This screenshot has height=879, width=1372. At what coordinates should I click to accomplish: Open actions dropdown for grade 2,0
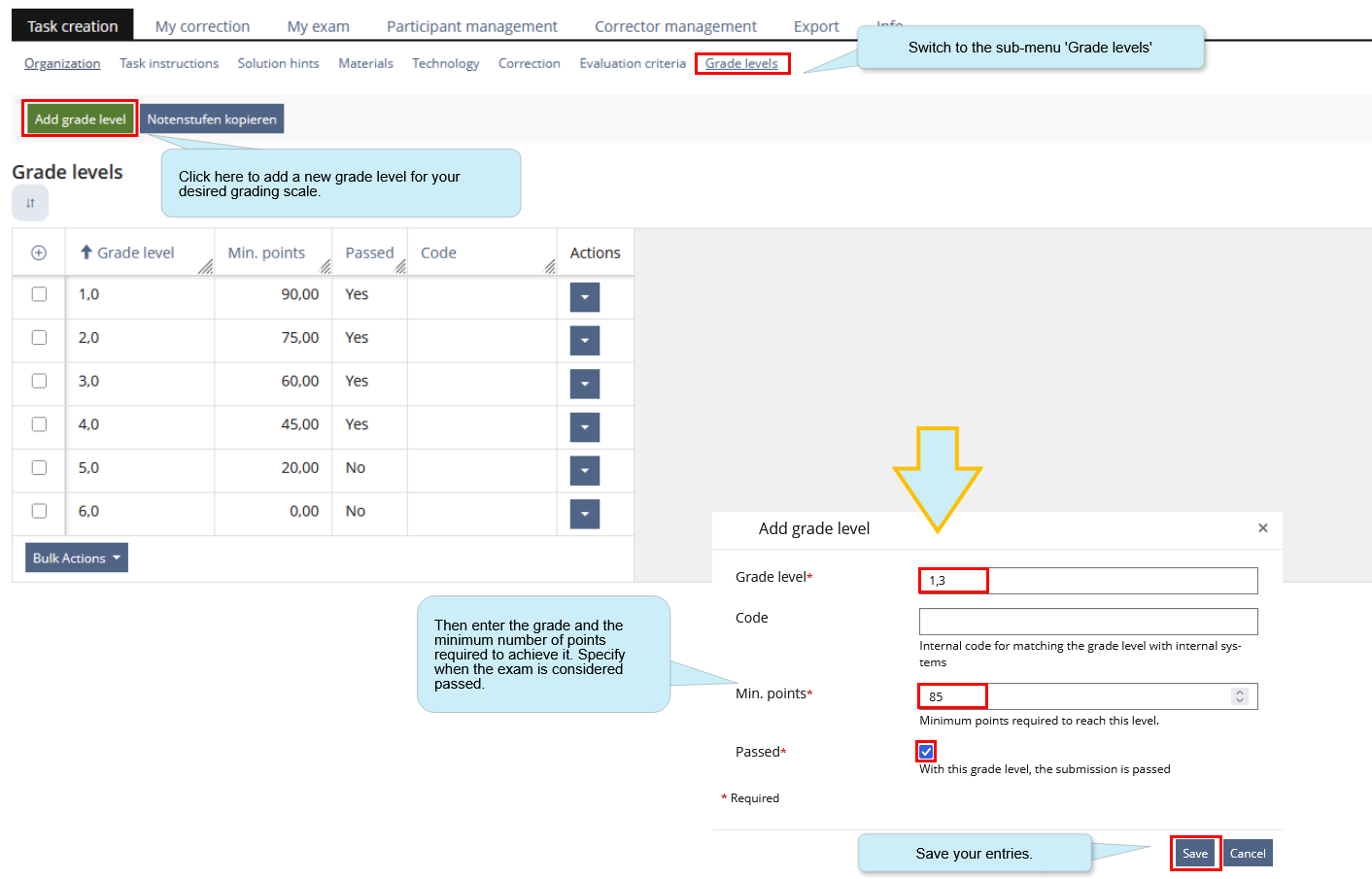click(x=584, y=340)
